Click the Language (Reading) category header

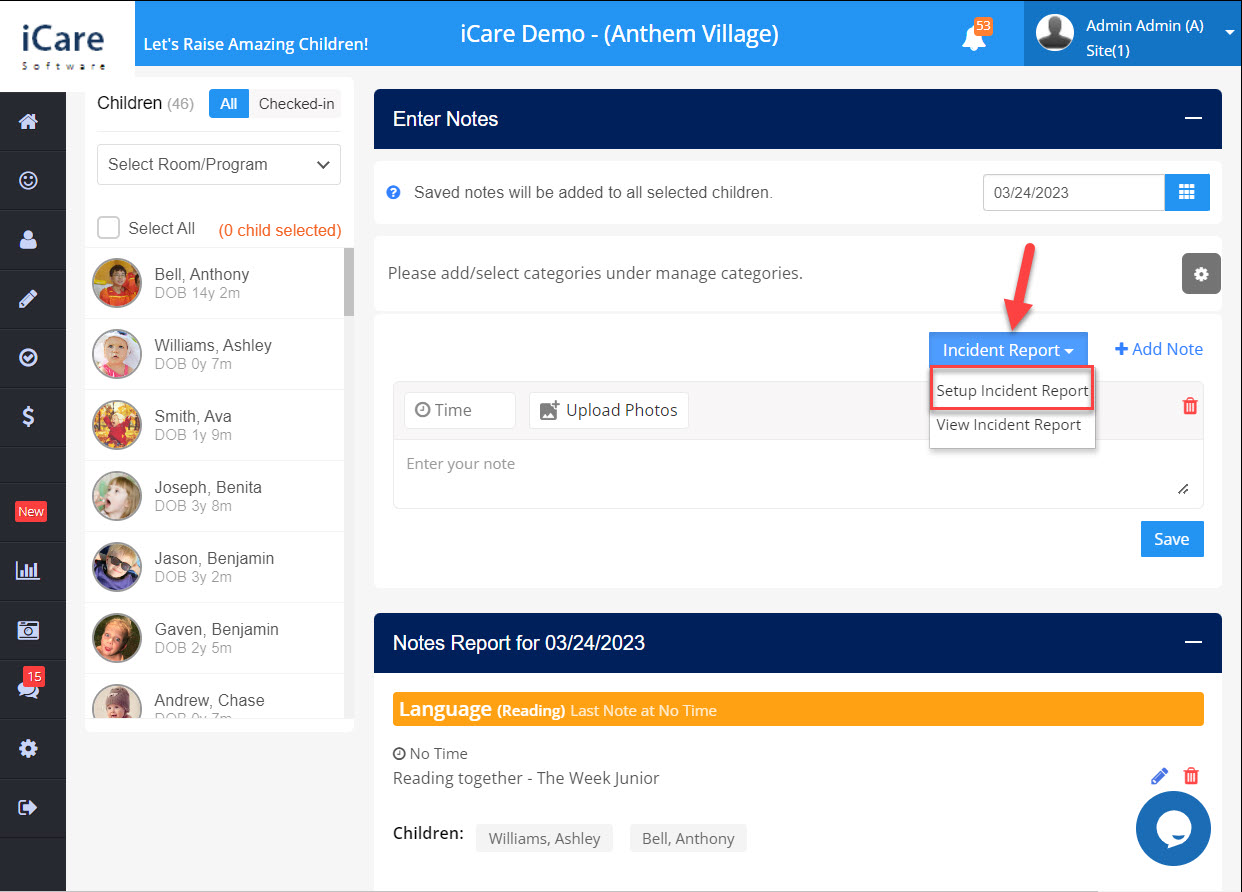(x=798, y=709)
